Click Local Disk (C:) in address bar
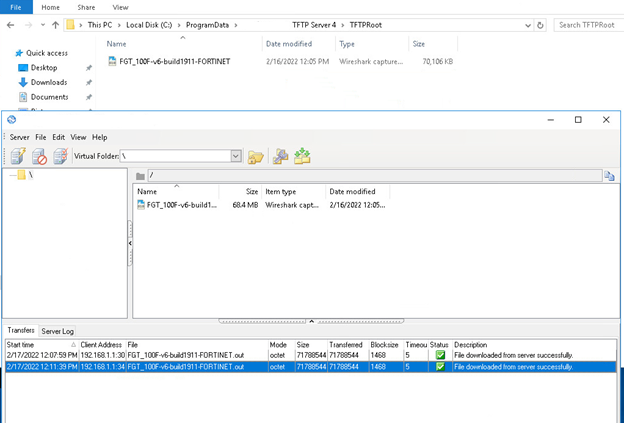Image resolution: width=624 pixels, height=423 pixels. click(149, 25)
